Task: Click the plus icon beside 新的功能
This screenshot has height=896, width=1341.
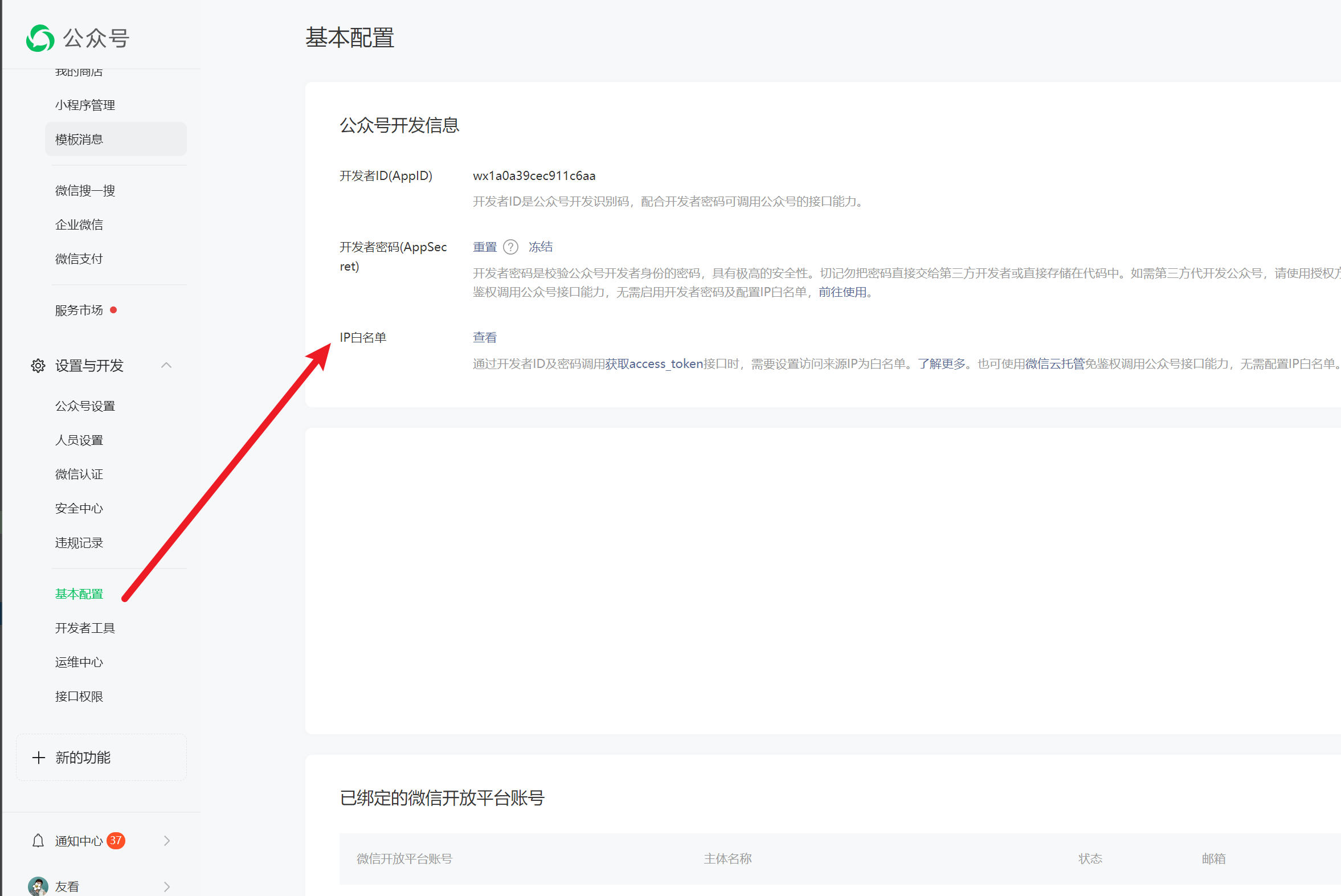Action: 38,758
